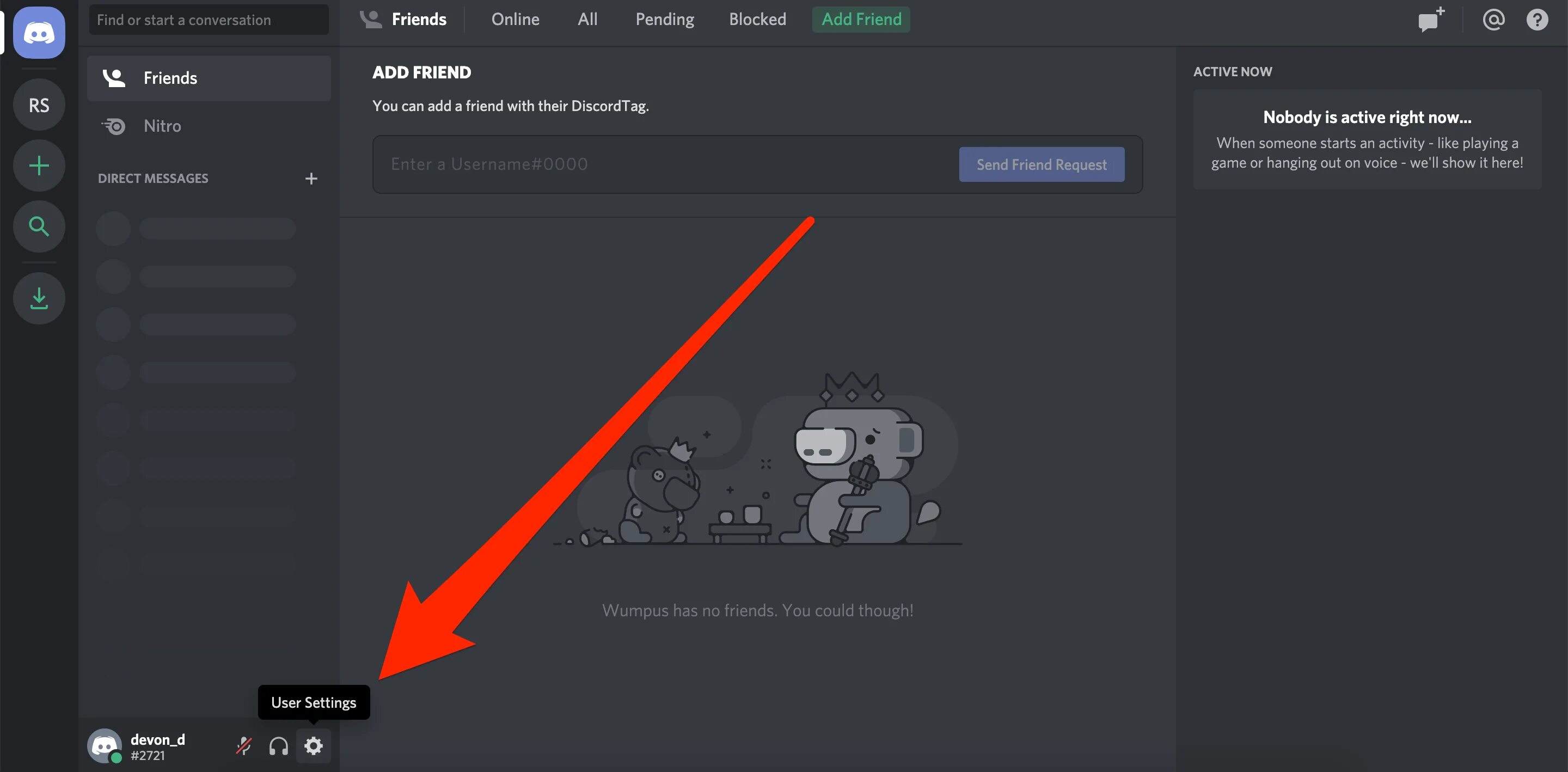Create a DM using the plus next to Direct Messages
The image size is (1568, 772).
(311, 178)
